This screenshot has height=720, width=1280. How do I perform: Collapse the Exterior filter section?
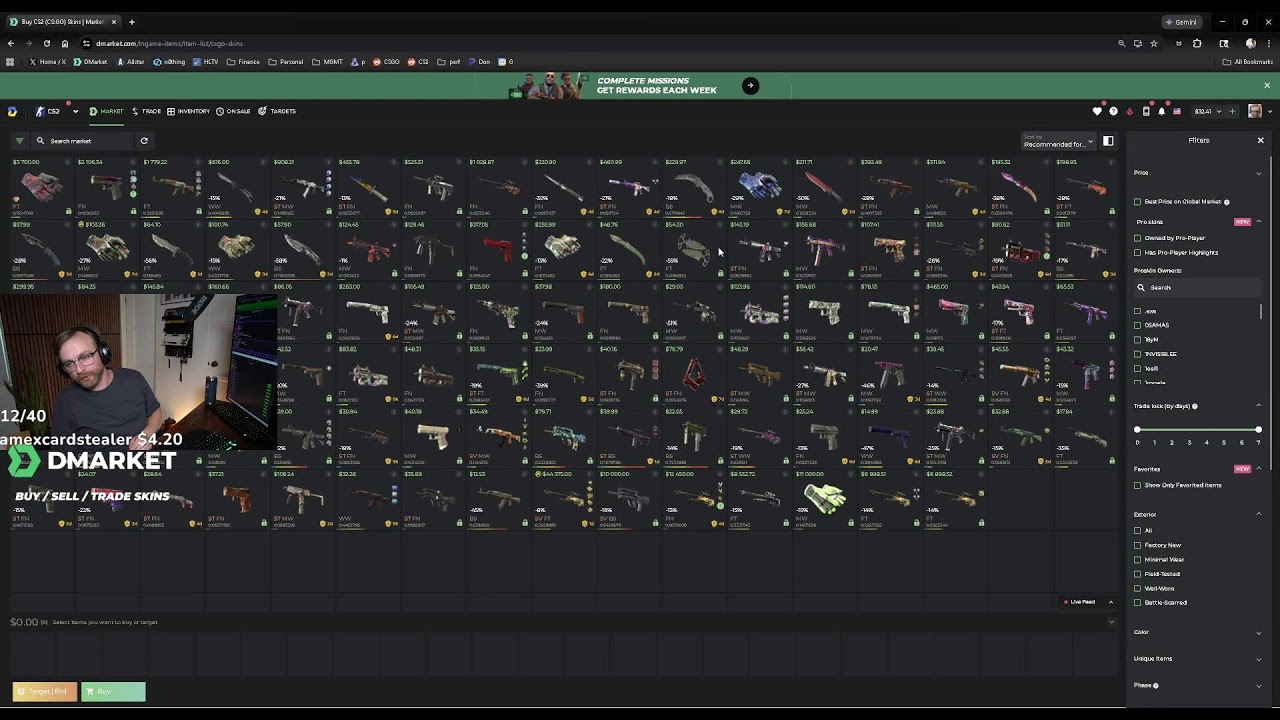[1259, 514]
